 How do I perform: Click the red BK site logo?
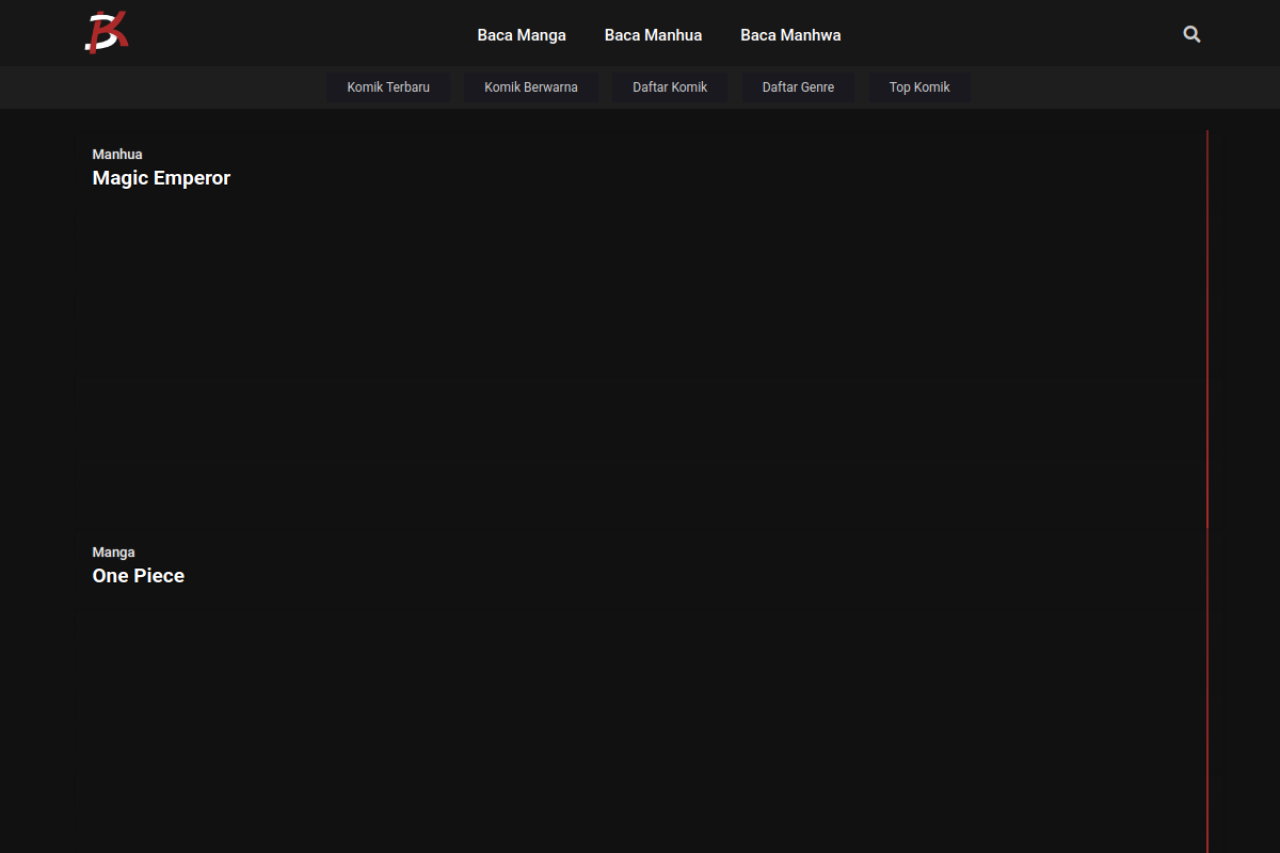click(x=106, y=33)
